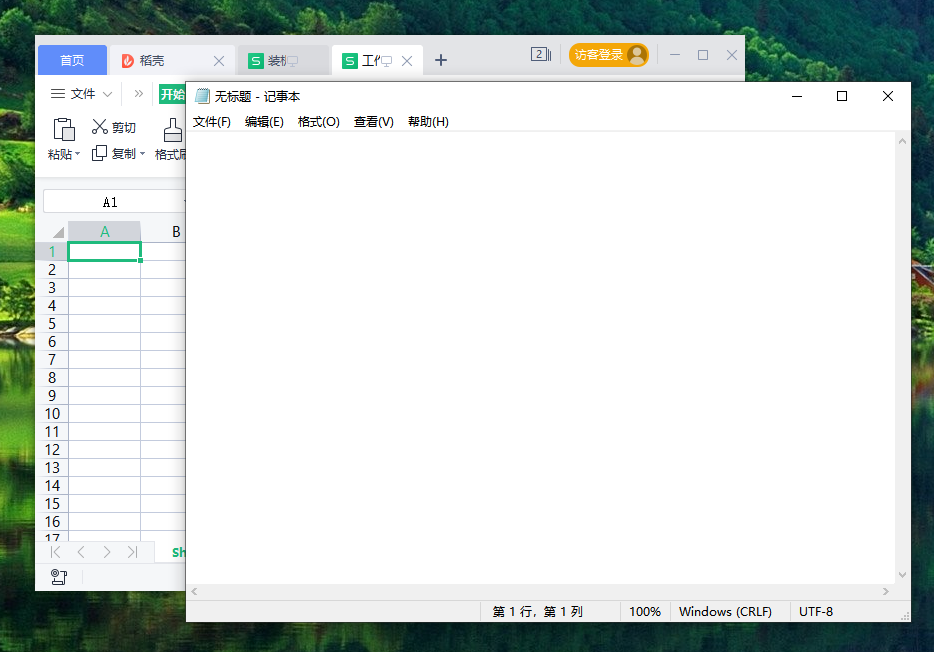The height and width of the screenshot is (652, 934).
Task: Open Notepad's 格式(O) menu
Action: 319,122
